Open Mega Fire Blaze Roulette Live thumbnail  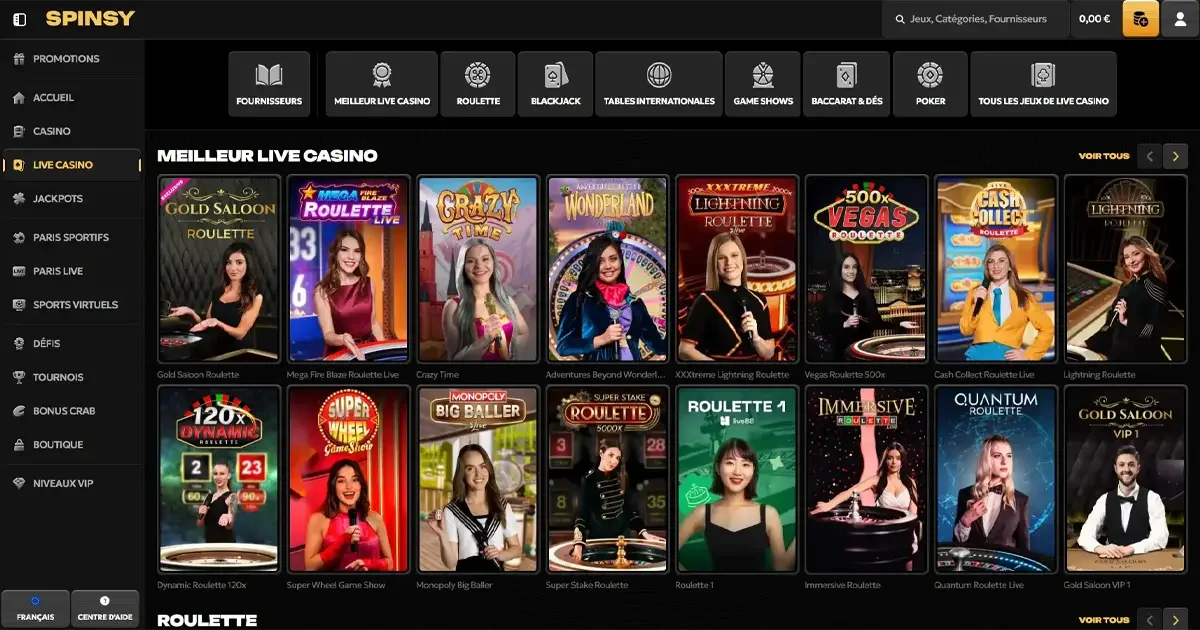pyautogui.click(x=349, y=269)
